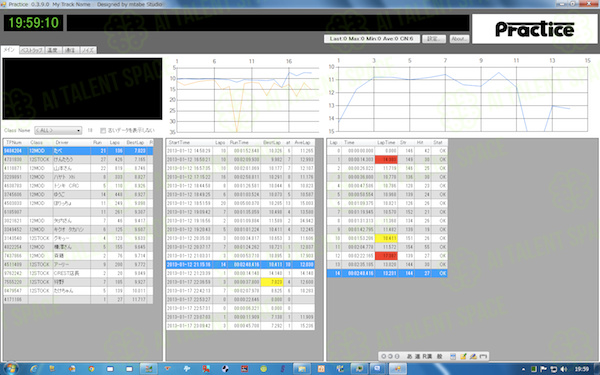Open Google Chrome from the taskbar
This screenshot has height=375, width=600.
[x=91, y=369]
